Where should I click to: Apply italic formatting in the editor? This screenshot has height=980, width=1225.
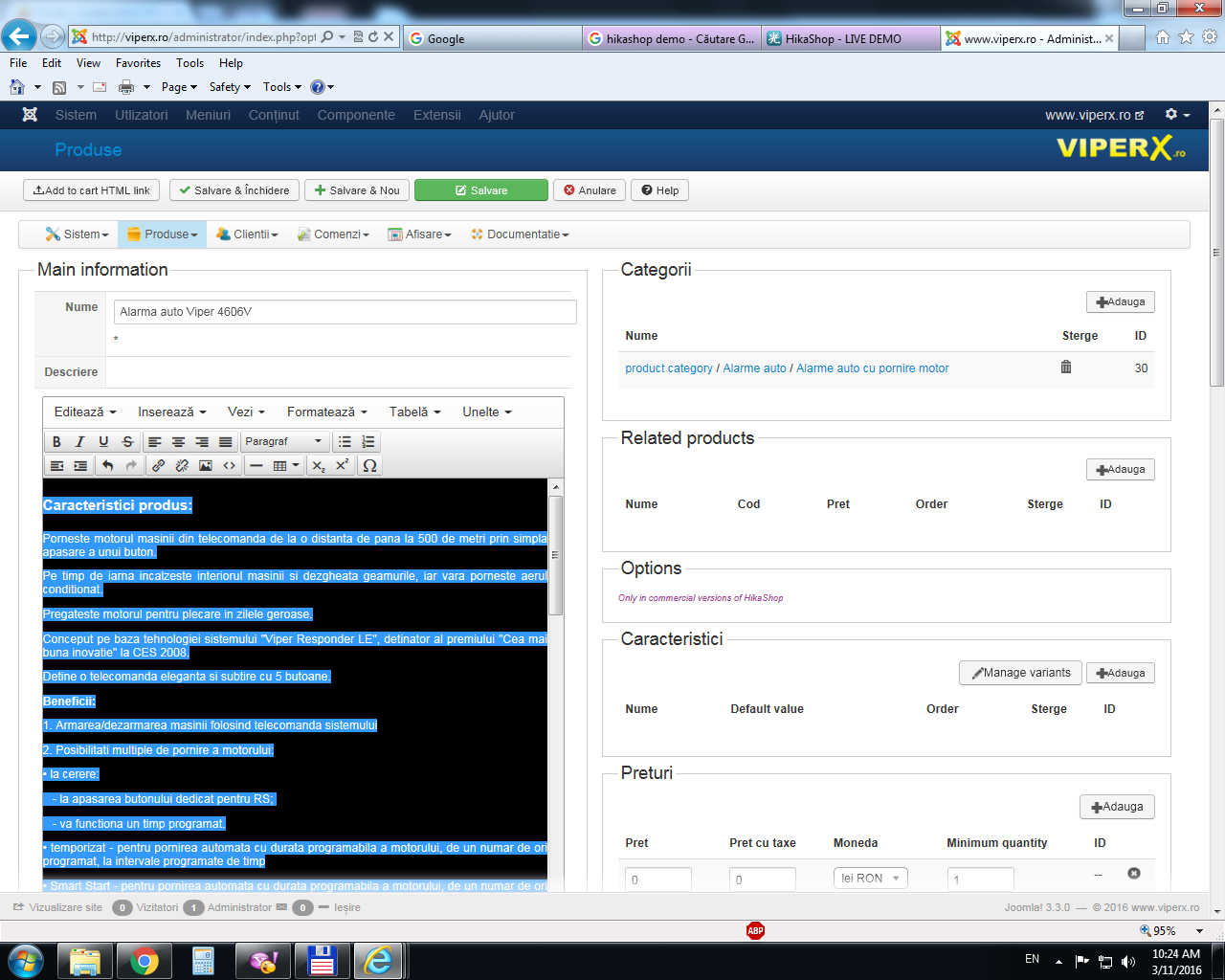click(80, 441)
